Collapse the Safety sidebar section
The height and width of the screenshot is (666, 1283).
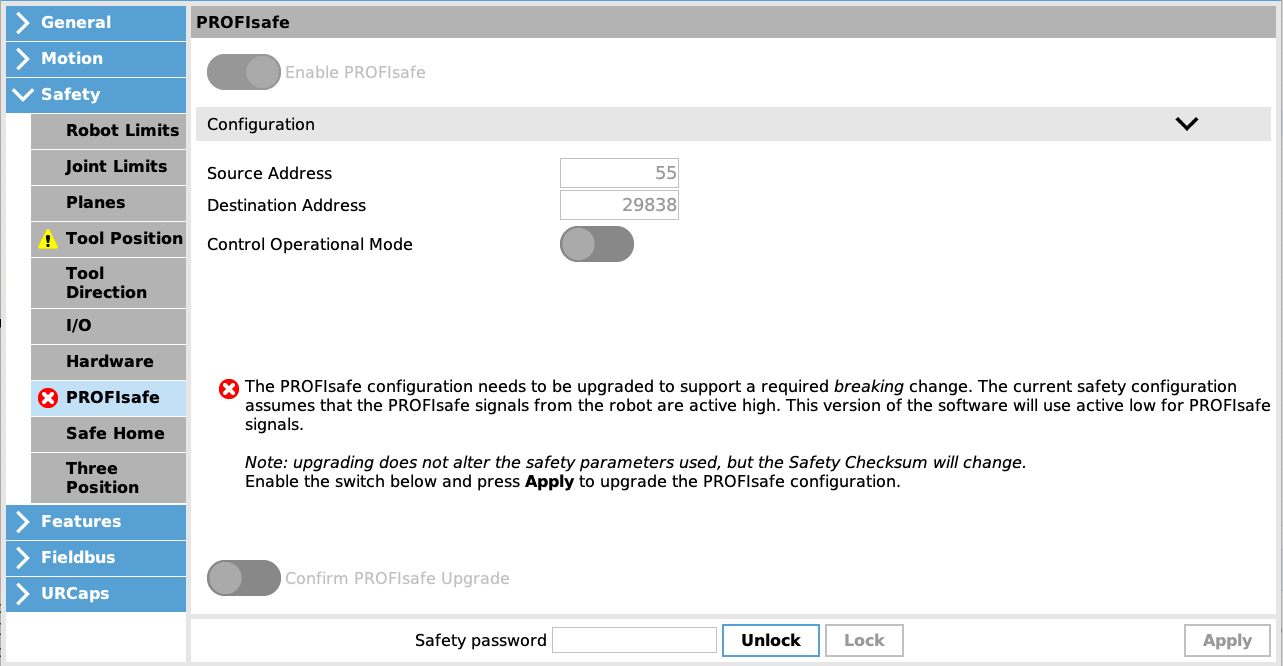[96, 94]
